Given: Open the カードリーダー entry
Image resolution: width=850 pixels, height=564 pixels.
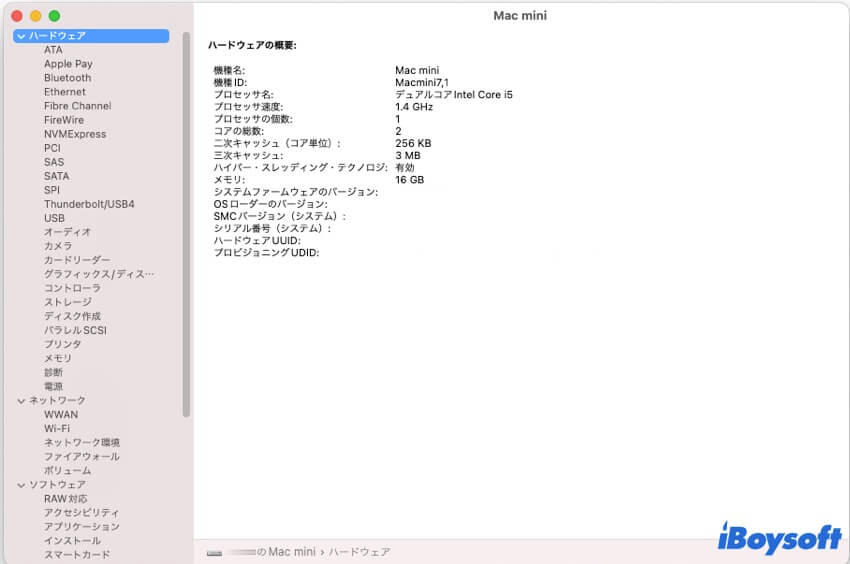Looking at the screenshot, I should 77,260.
